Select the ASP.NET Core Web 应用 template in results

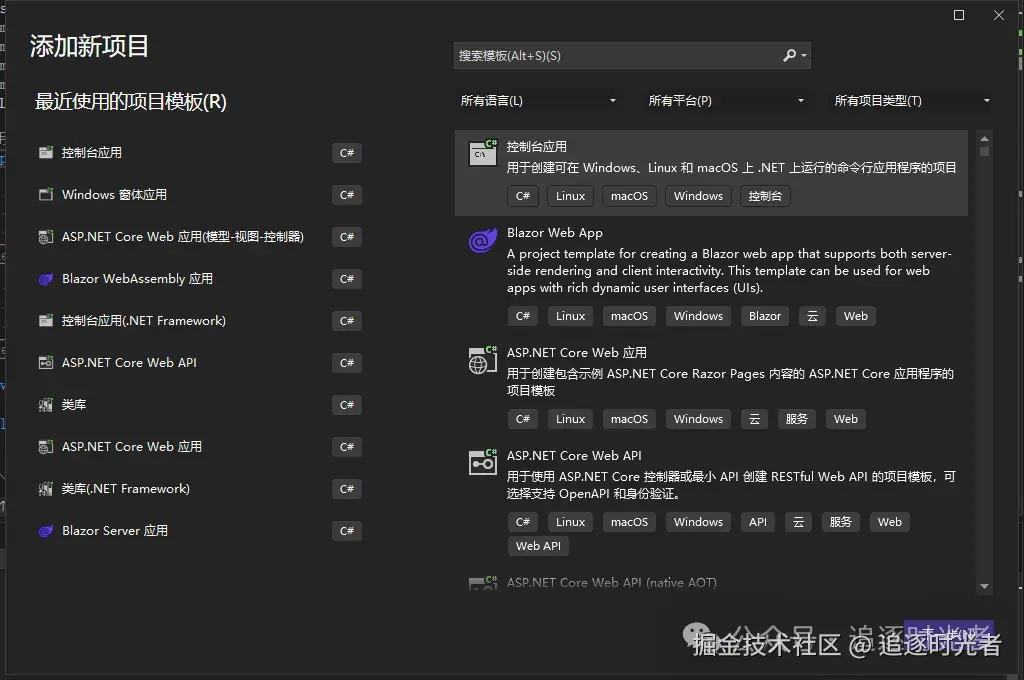[x=711, y=387]
